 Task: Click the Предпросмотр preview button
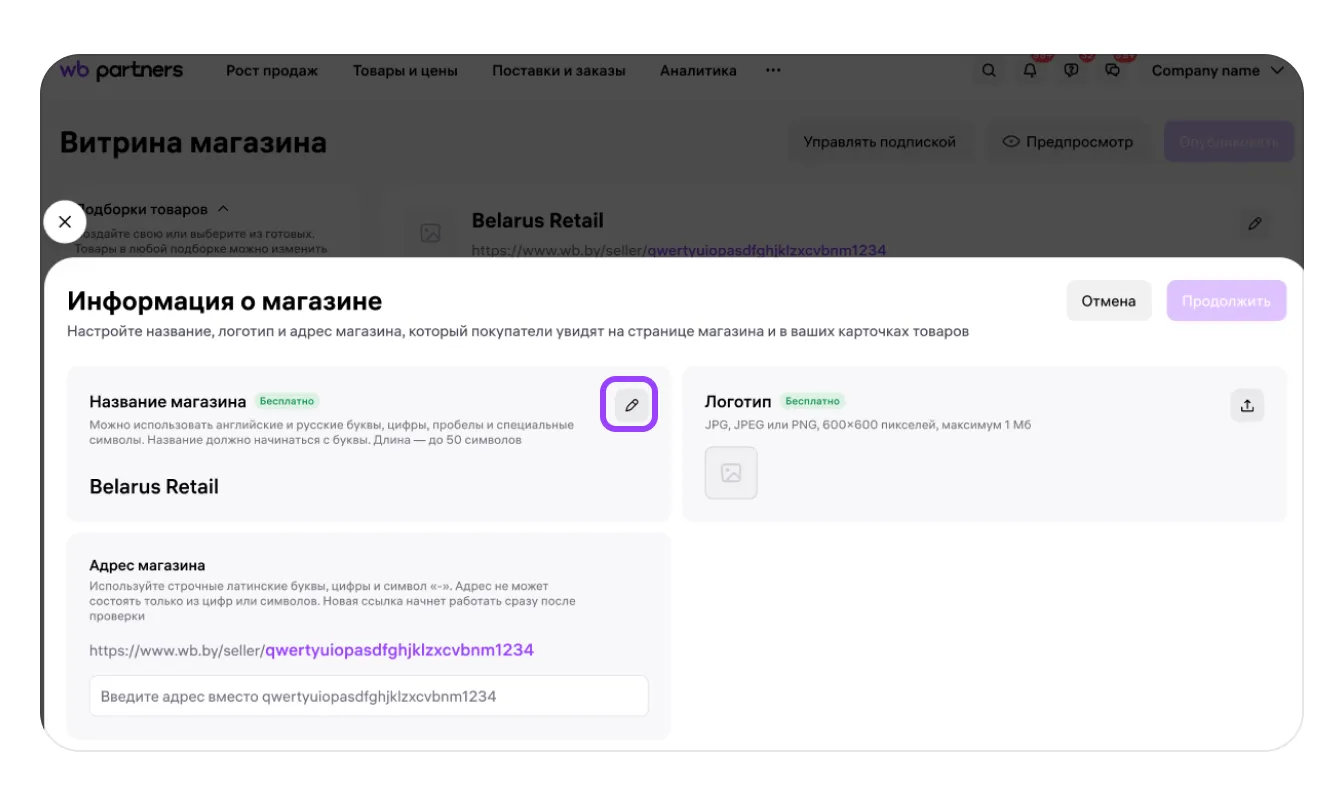1067,142
